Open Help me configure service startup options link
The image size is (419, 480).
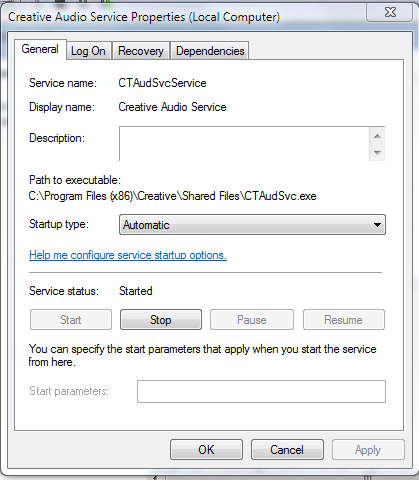[x=128, y=255]
